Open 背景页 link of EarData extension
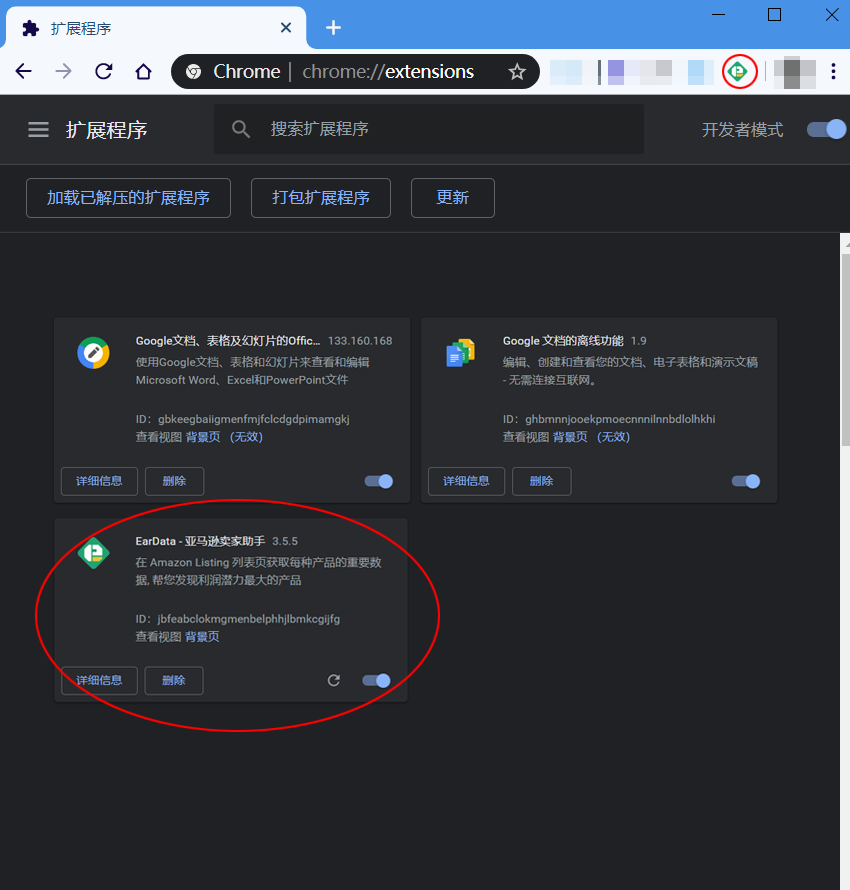Screen dimensions: 850x890 [202, 637]
